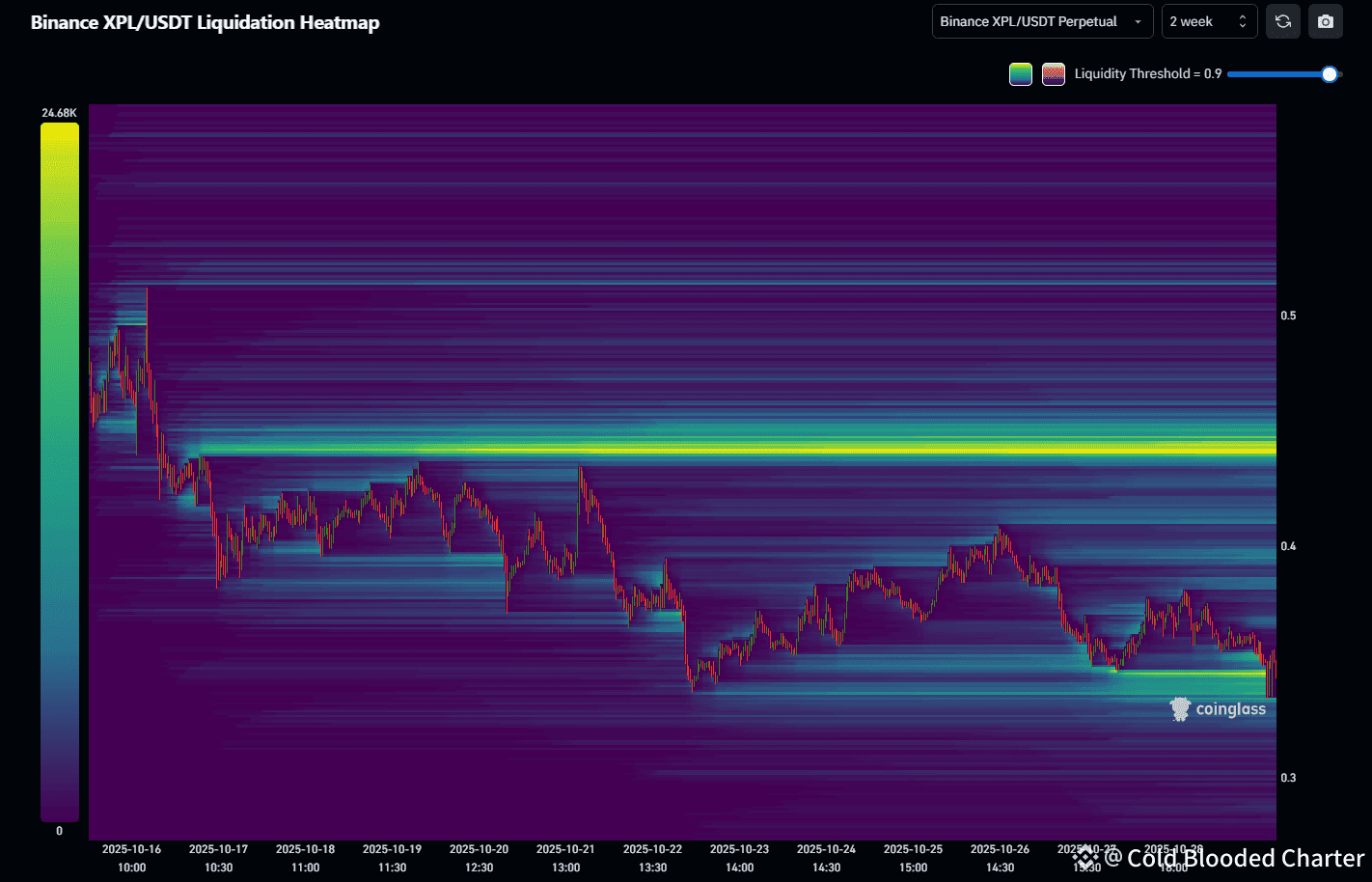This screenshot has height=882, width=1372.
Task: Click the 24.68K legend maximum value
Action: coord(59,113)
